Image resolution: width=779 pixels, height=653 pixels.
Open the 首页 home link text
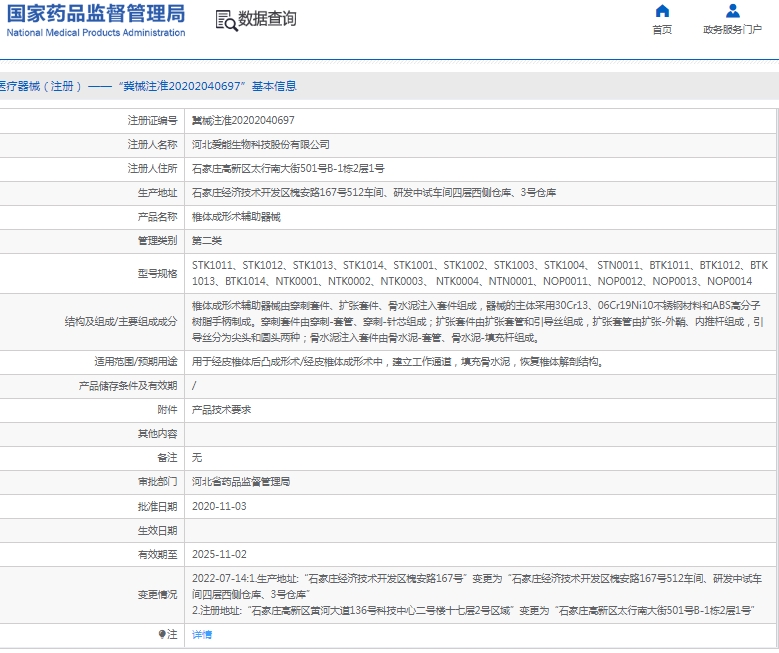[x=662, y=30]
